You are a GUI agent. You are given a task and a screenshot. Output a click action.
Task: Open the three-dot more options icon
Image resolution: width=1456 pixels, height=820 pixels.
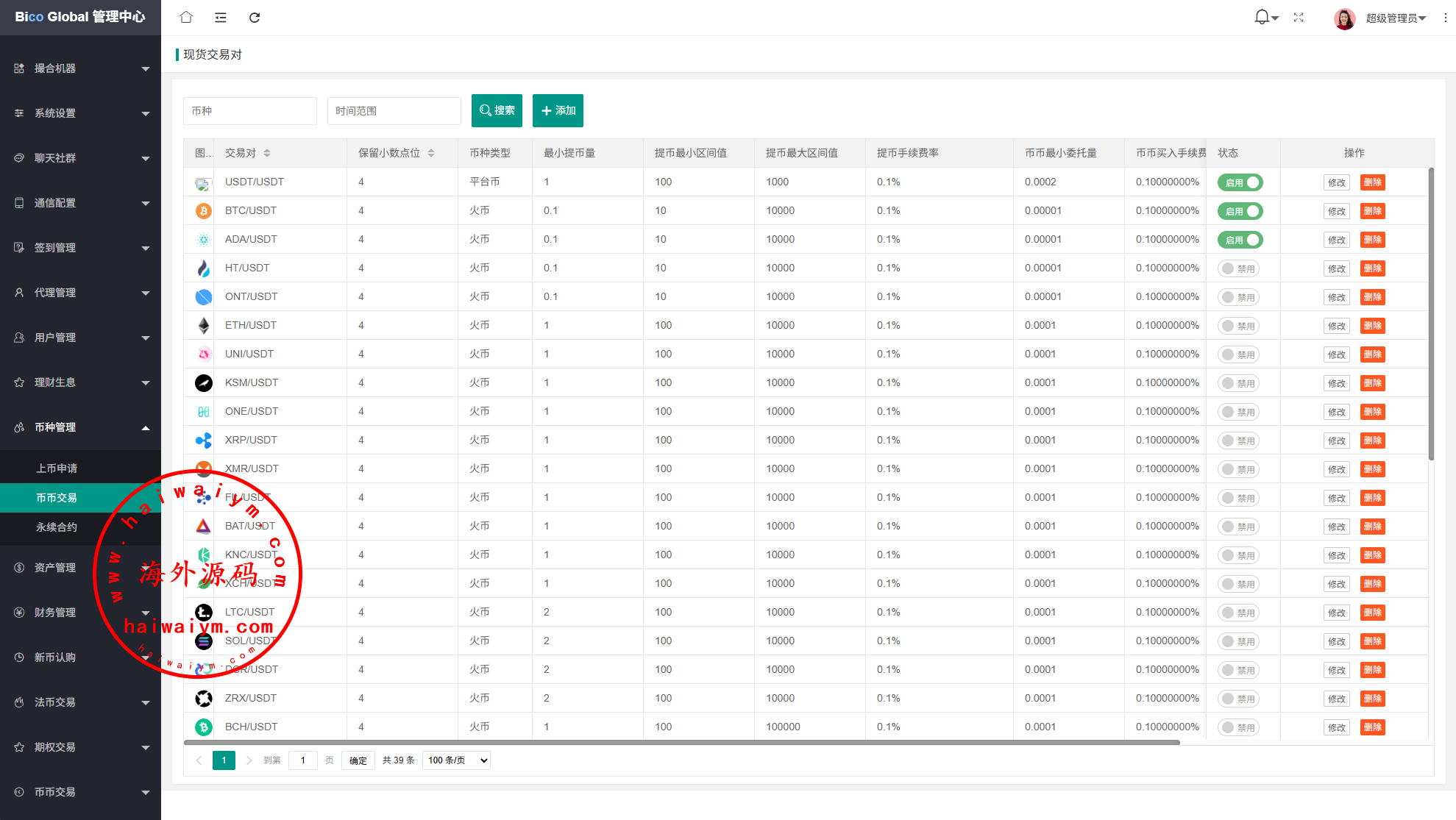[x=1445, y=18]
